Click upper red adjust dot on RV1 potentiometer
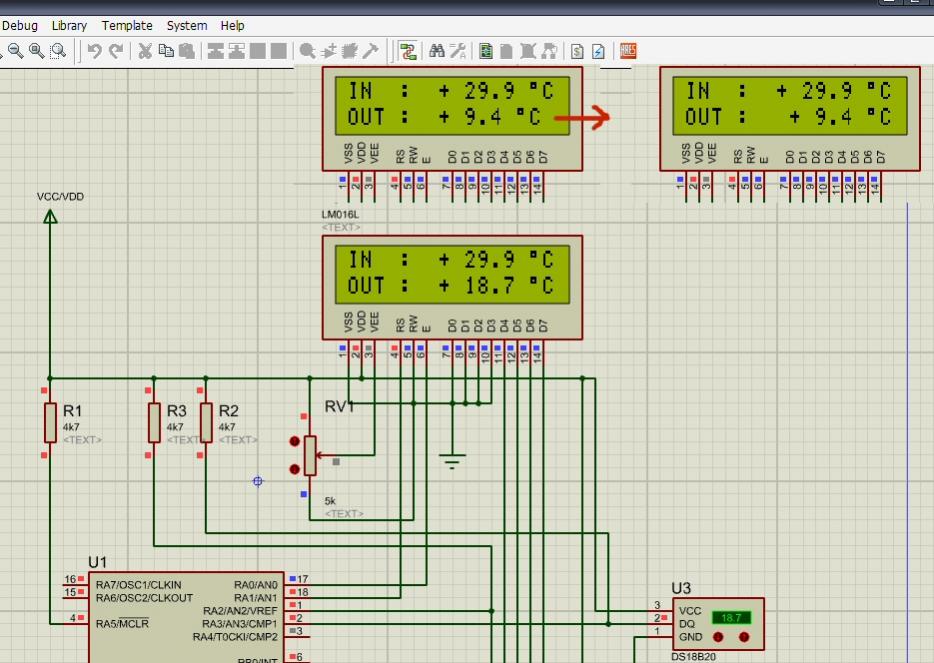The image size is (934, 663). click(294, 441)
